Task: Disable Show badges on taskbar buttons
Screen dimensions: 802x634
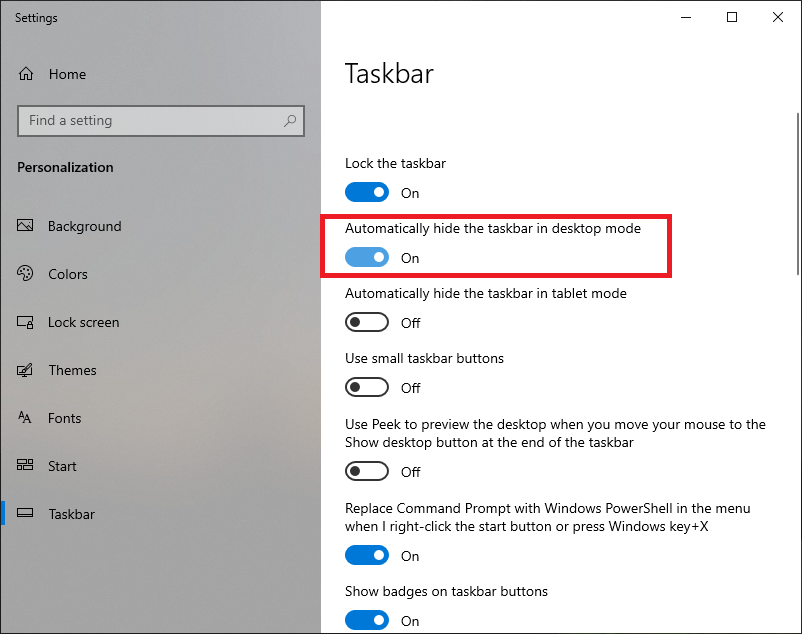Action: [366, 620]
